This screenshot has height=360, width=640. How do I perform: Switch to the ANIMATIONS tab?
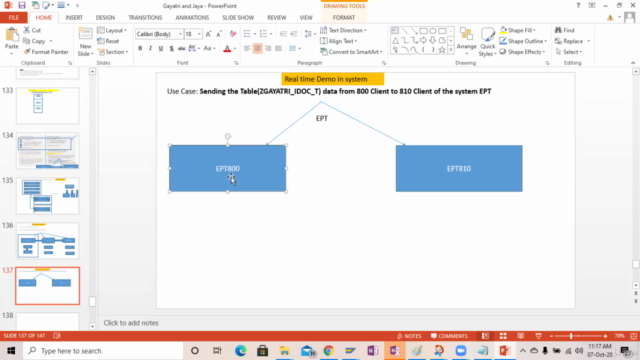[x=192, y=18]
